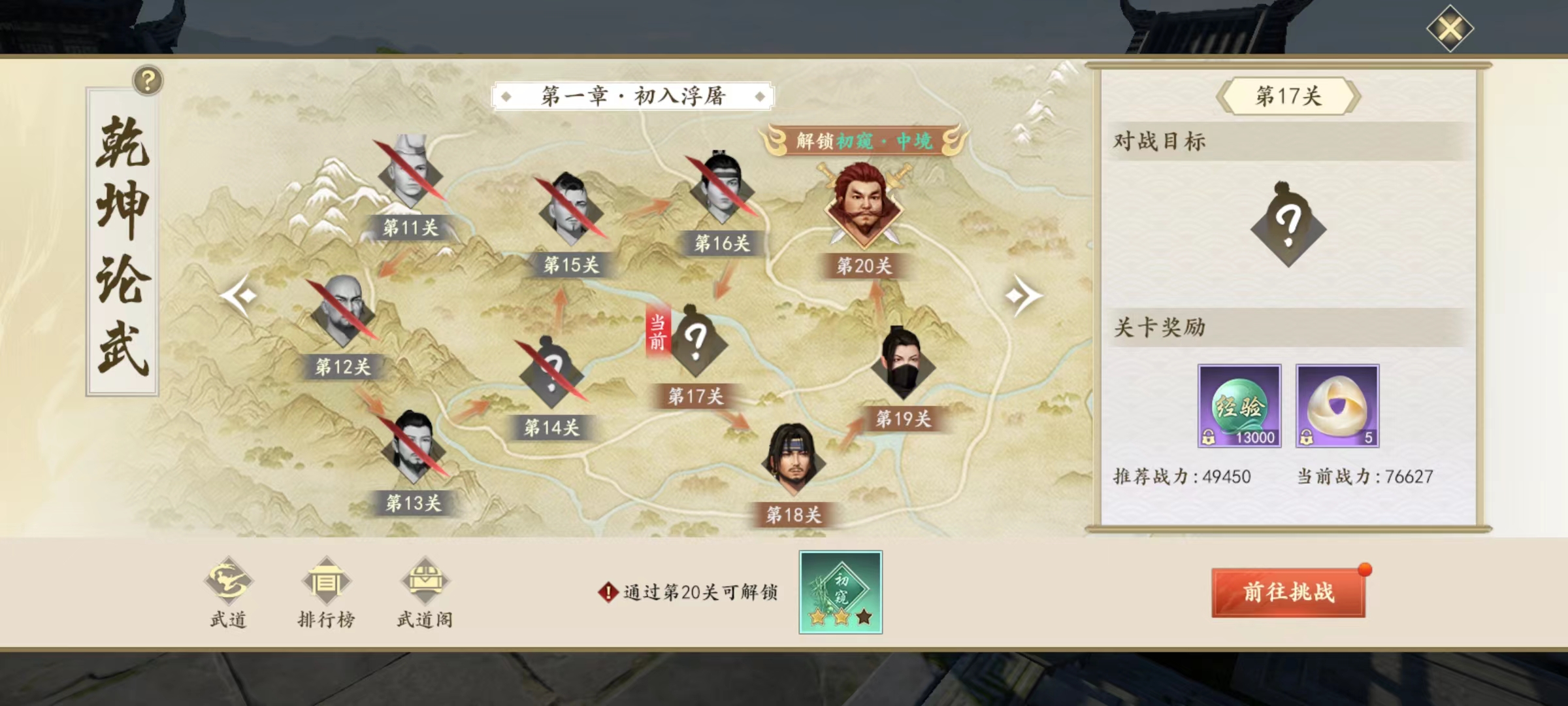View the ring item reward with quantity 5
Screen dimensions: 1568x706
pos(1337,406)
